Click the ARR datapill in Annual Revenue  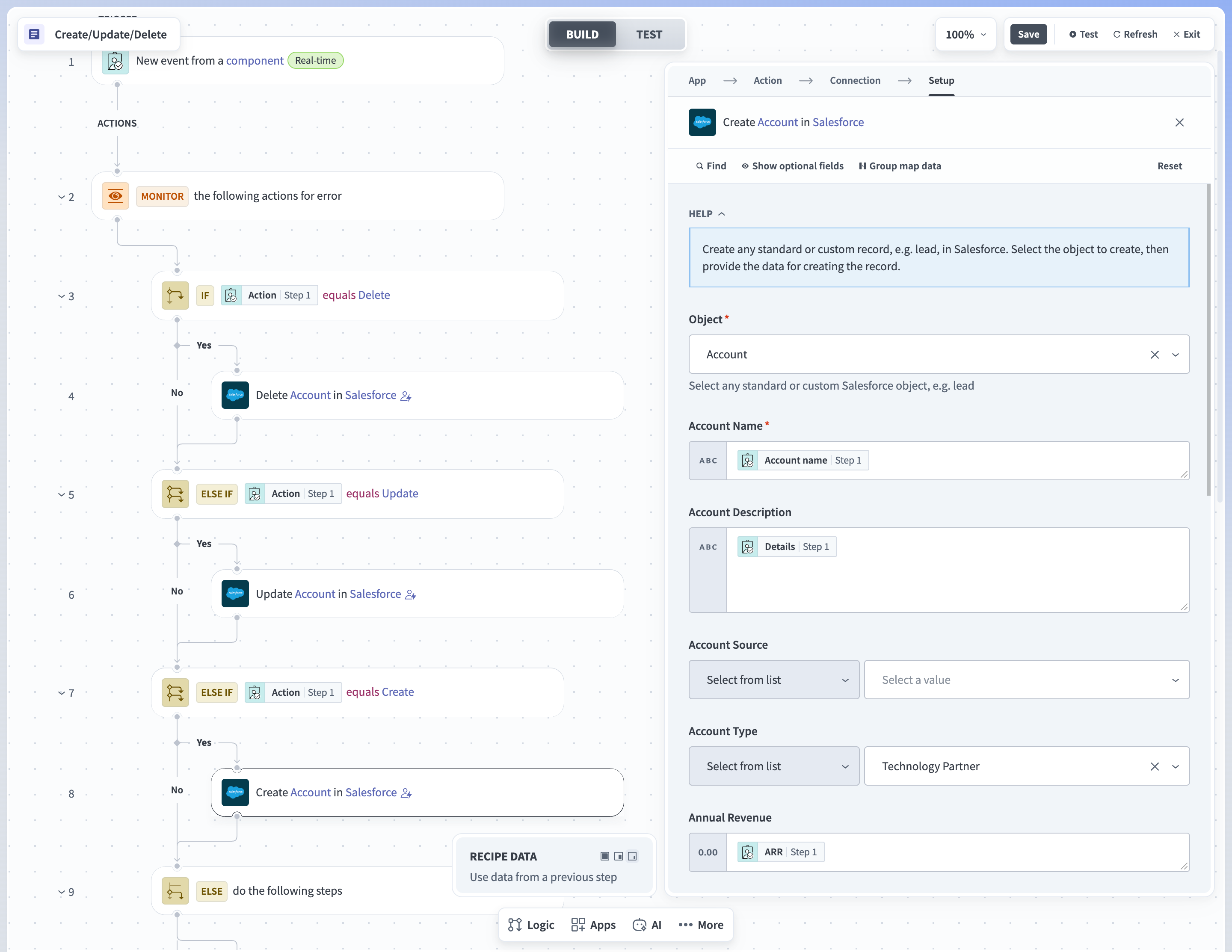(781, 852)
